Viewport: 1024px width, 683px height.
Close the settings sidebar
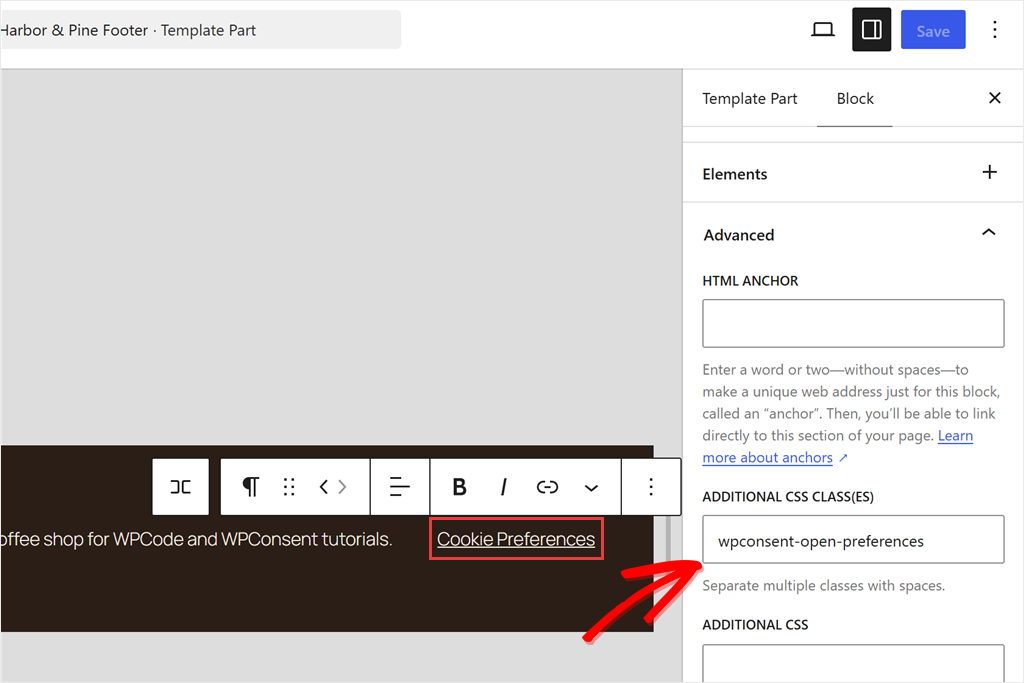click(995, 98)
